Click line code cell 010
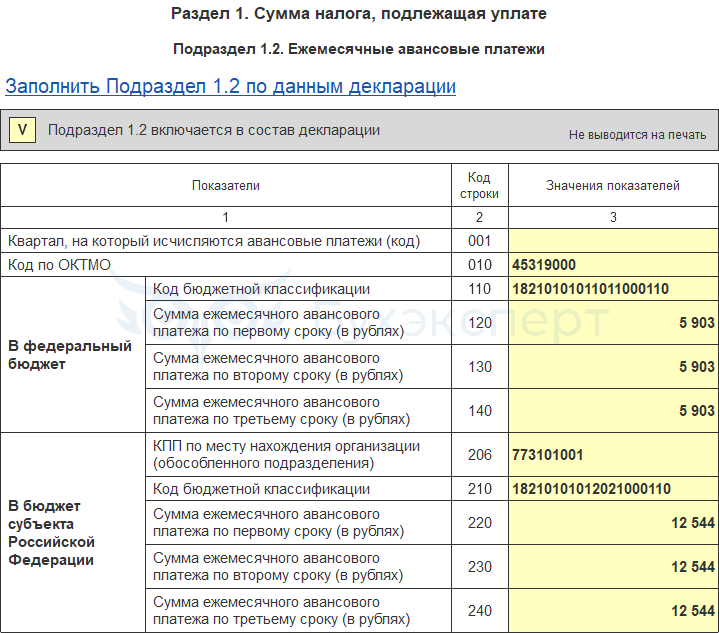 [x=480, y=265]
